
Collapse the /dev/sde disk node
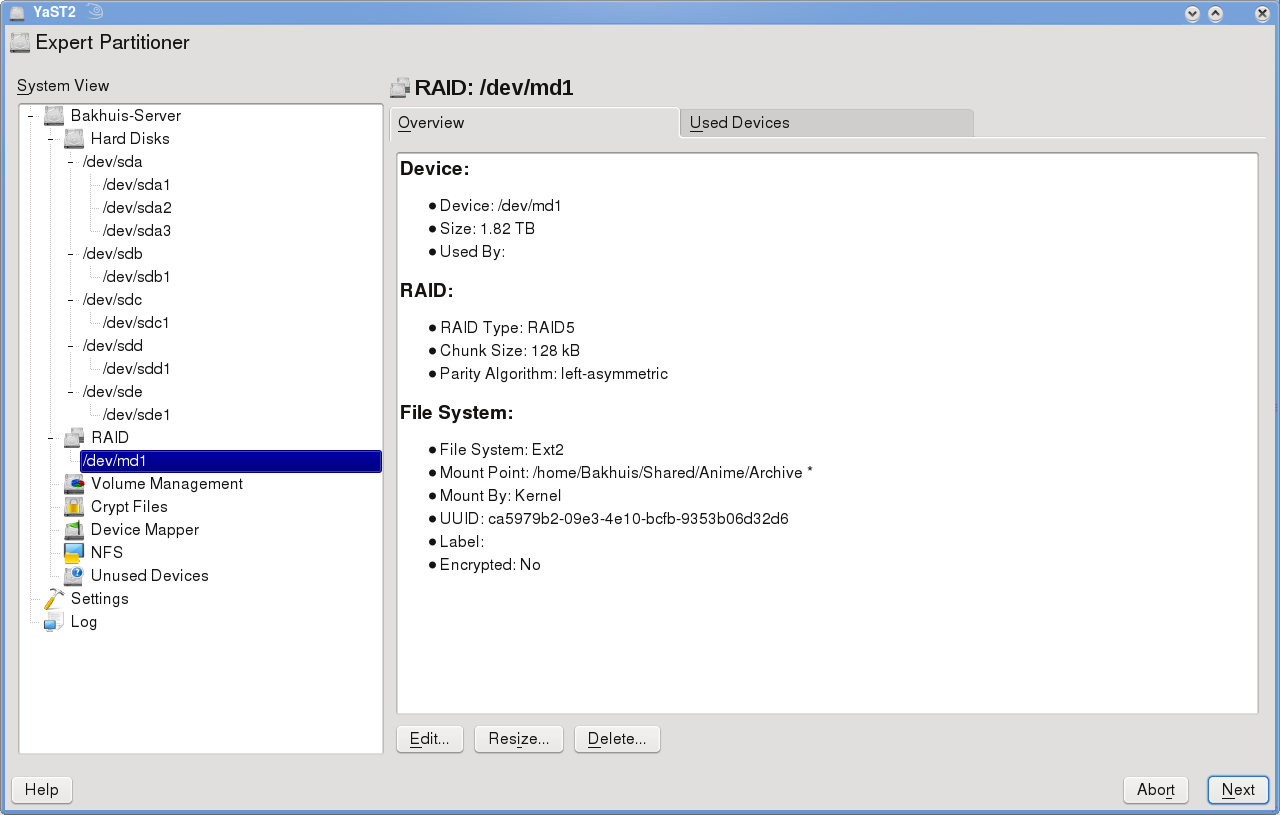[x=71, y=392]
